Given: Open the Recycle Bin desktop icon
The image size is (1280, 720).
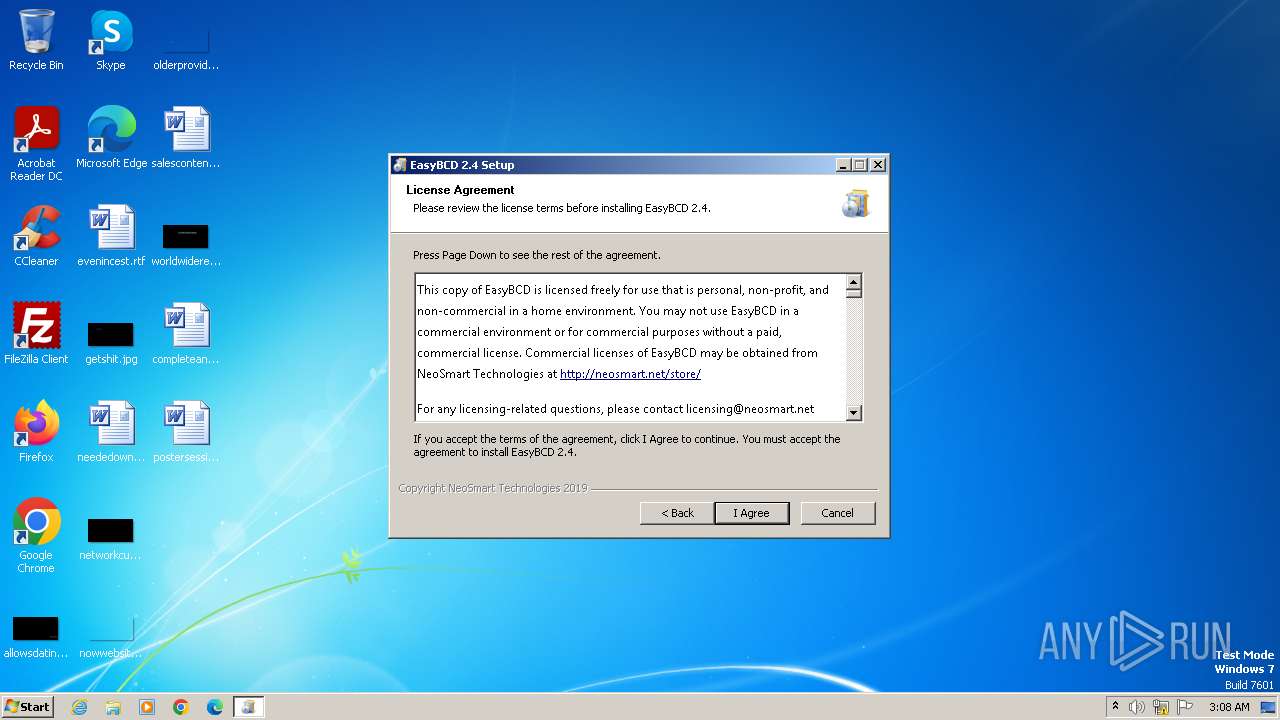Looking at the screenshot, I should pos(36,41).
